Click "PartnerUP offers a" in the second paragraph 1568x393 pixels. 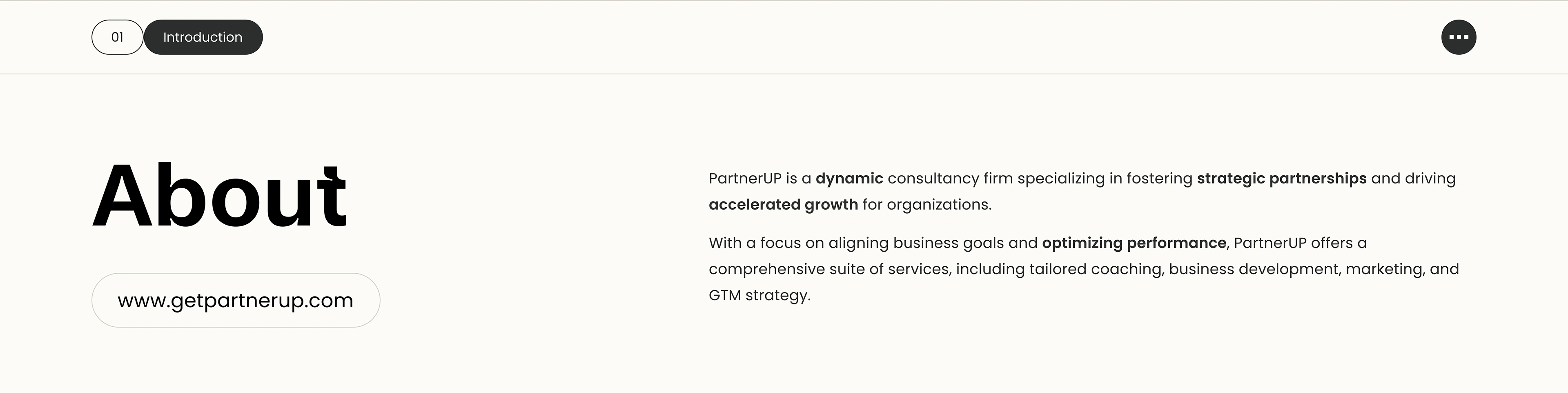point(1300,243)
